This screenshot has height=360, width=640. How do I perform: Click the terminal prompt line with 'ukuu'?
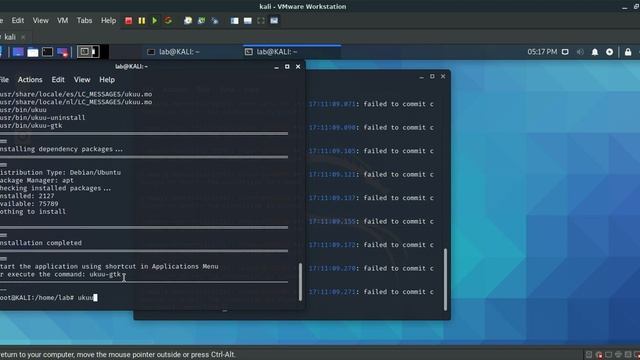[x=49, y=298]
